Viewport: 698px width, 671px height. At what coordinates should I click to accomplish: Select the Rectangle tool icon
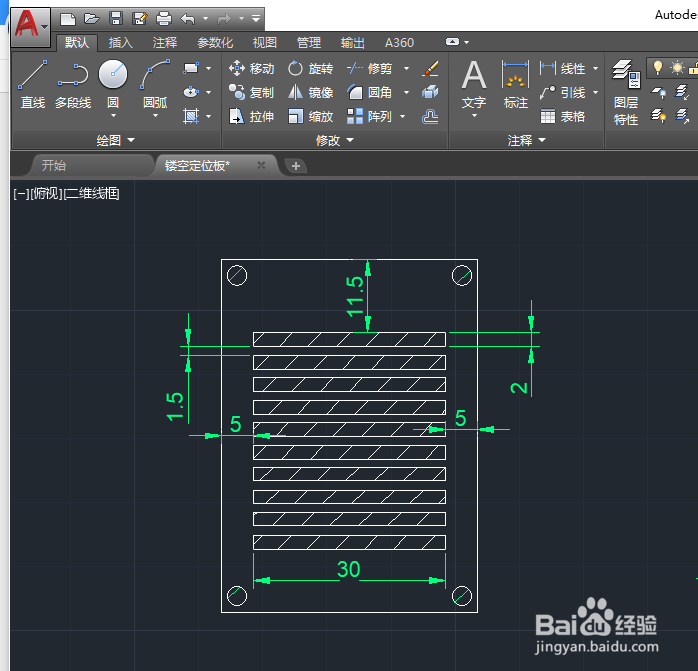pyautogui.click(x=191, y=68)
